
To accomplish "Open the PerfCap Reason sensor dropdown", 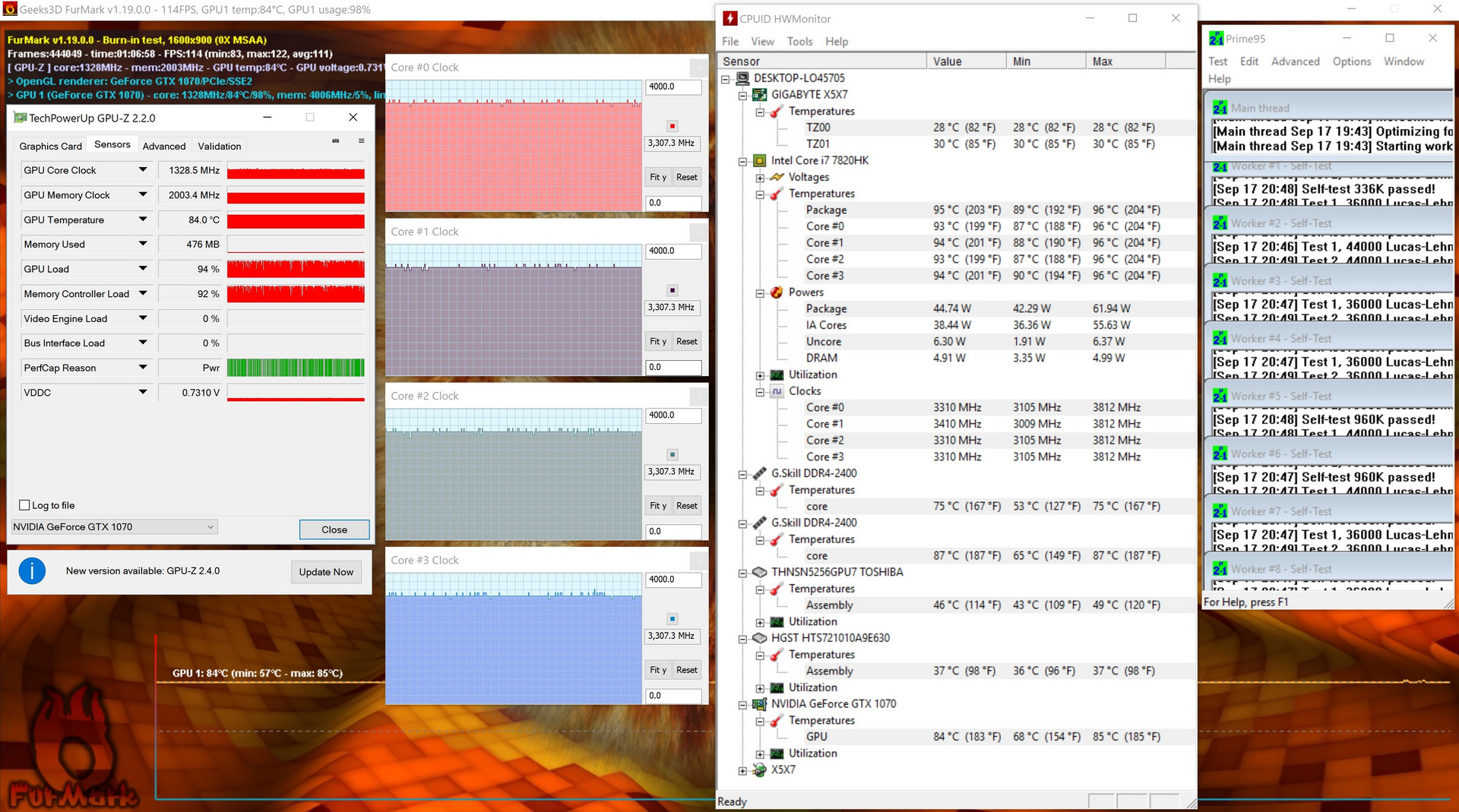I will pyautogui.click(x=143, y=368).
